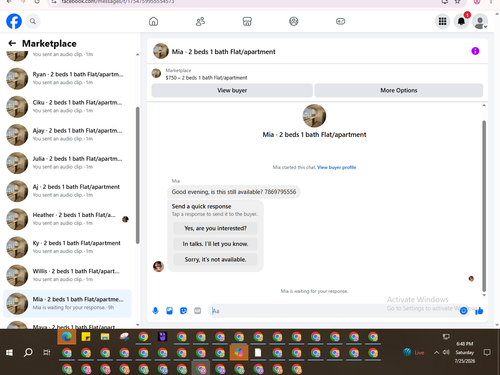Open the Groups icon in top navigation
The width and height of the screenshot is (500, 375).
[x=294, y=22]
